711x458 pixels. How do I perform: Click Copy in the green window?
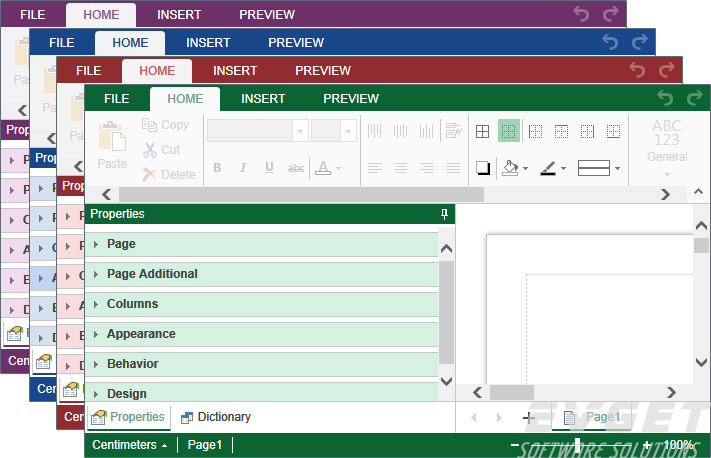click(x=165, y=125)
